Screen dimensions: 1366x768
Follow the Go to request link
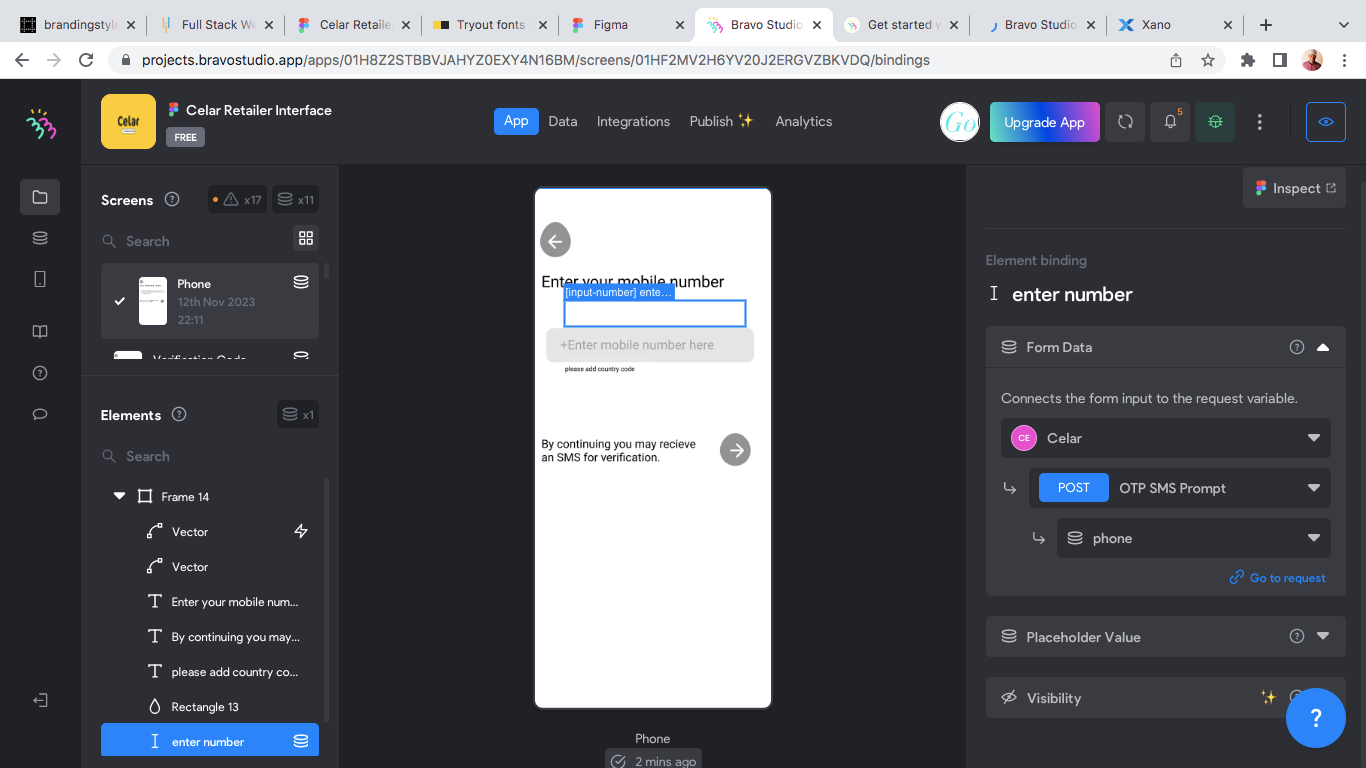pos(1278,578)
